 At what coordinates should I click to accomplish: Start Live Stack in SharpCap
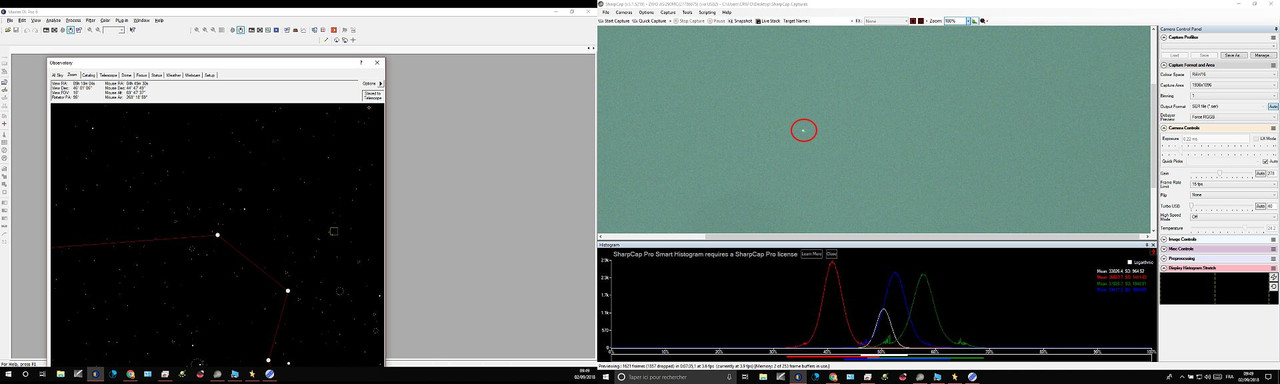[x=767, y=21]
